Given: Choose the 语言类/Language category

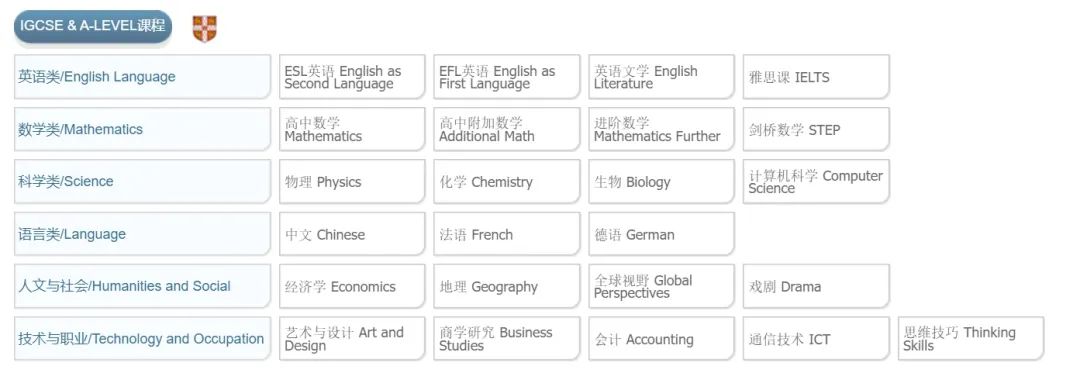Looking at the screenshot, I should coord(143,234).
